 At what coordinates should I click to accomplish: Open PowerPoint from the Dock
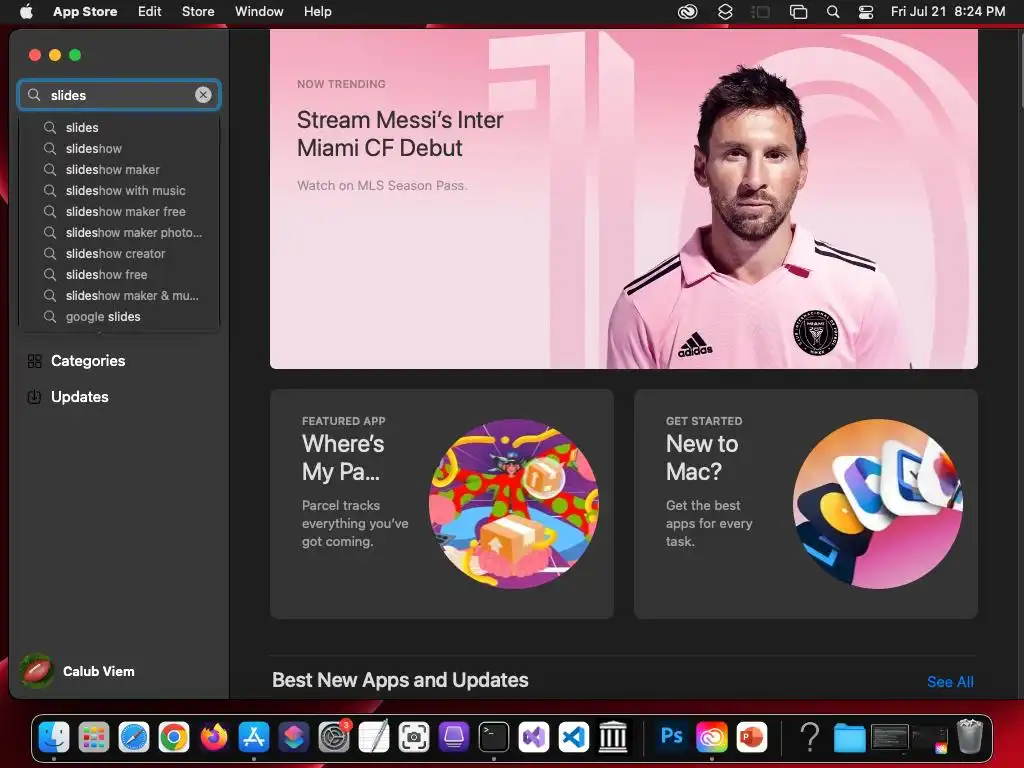click(752, 737)
